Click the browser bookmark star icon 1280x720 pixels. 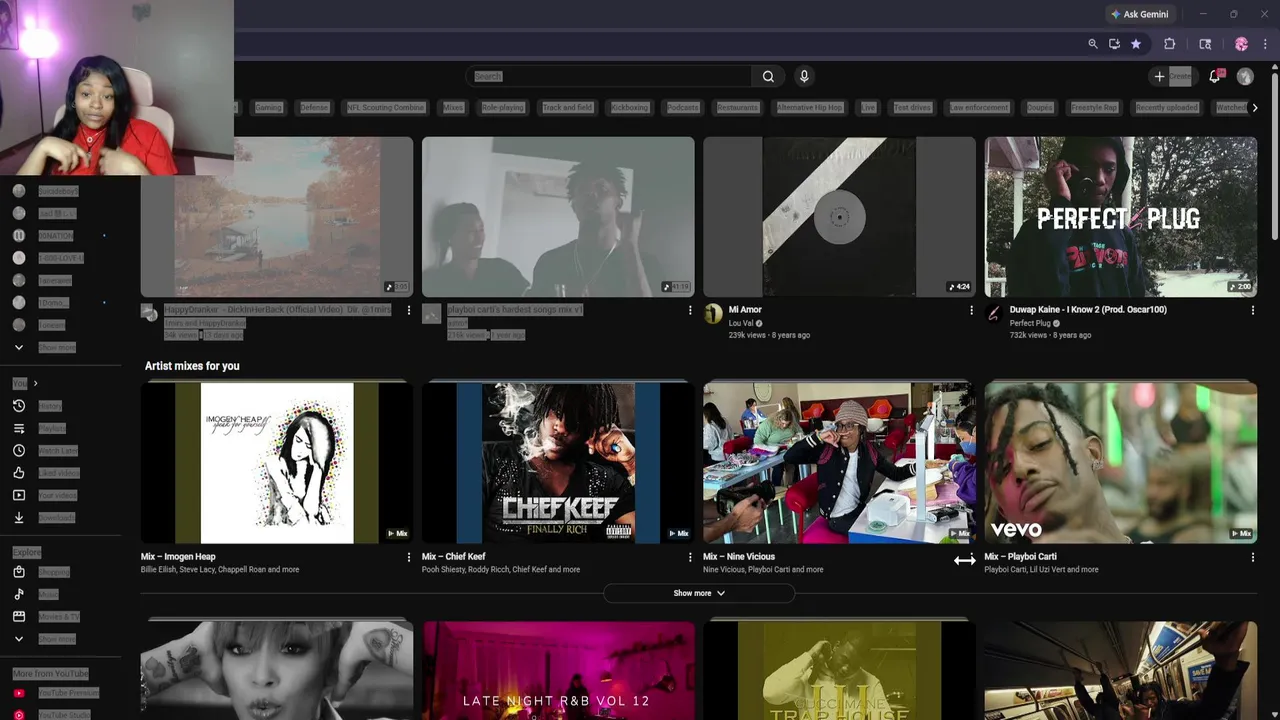pyautogui.click(x=1136, y=44)
